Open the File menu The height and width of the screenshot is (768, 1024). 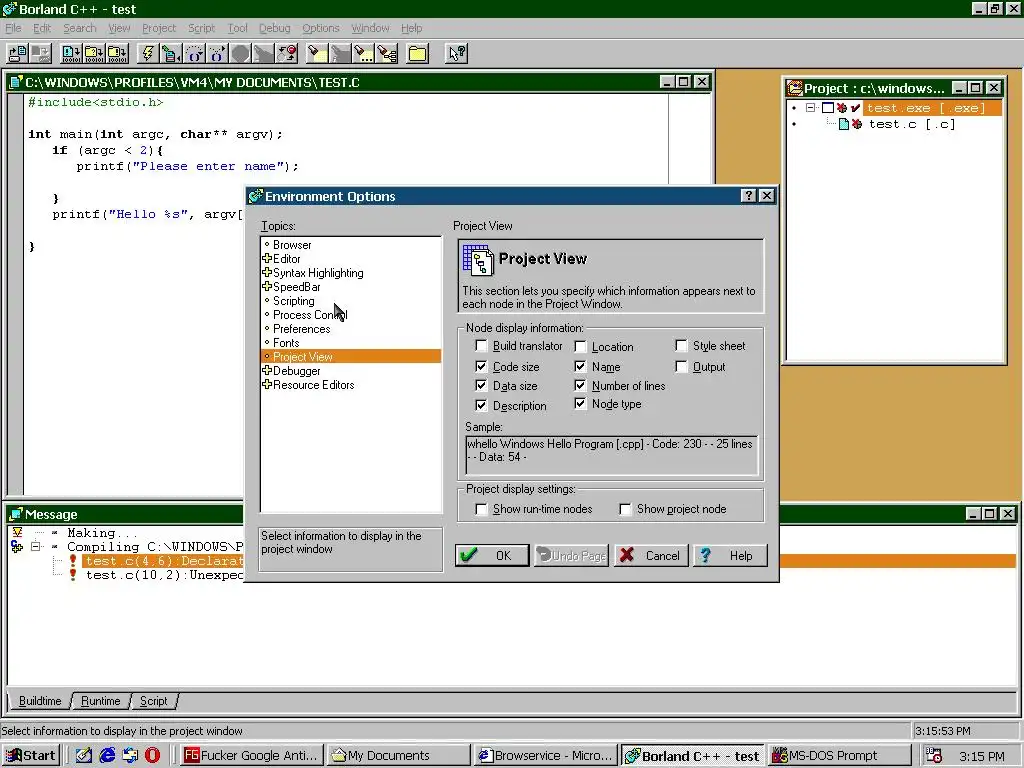click(x=13, y=28)
